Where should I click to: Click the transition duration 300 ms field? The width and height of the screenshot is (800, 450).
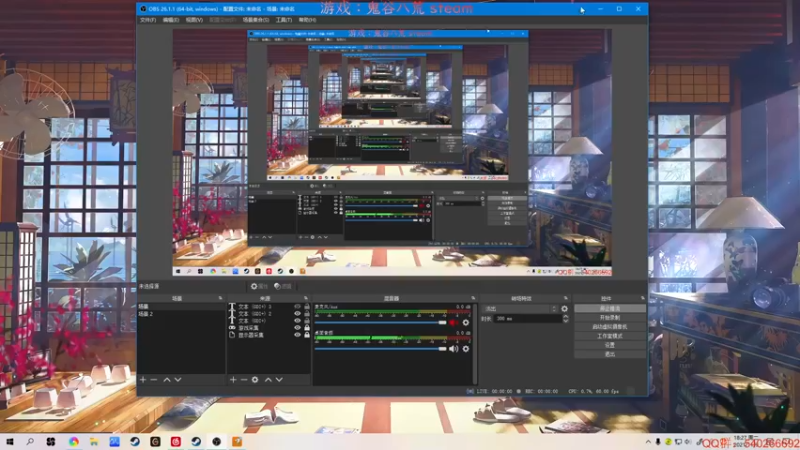tap(528, 318)
